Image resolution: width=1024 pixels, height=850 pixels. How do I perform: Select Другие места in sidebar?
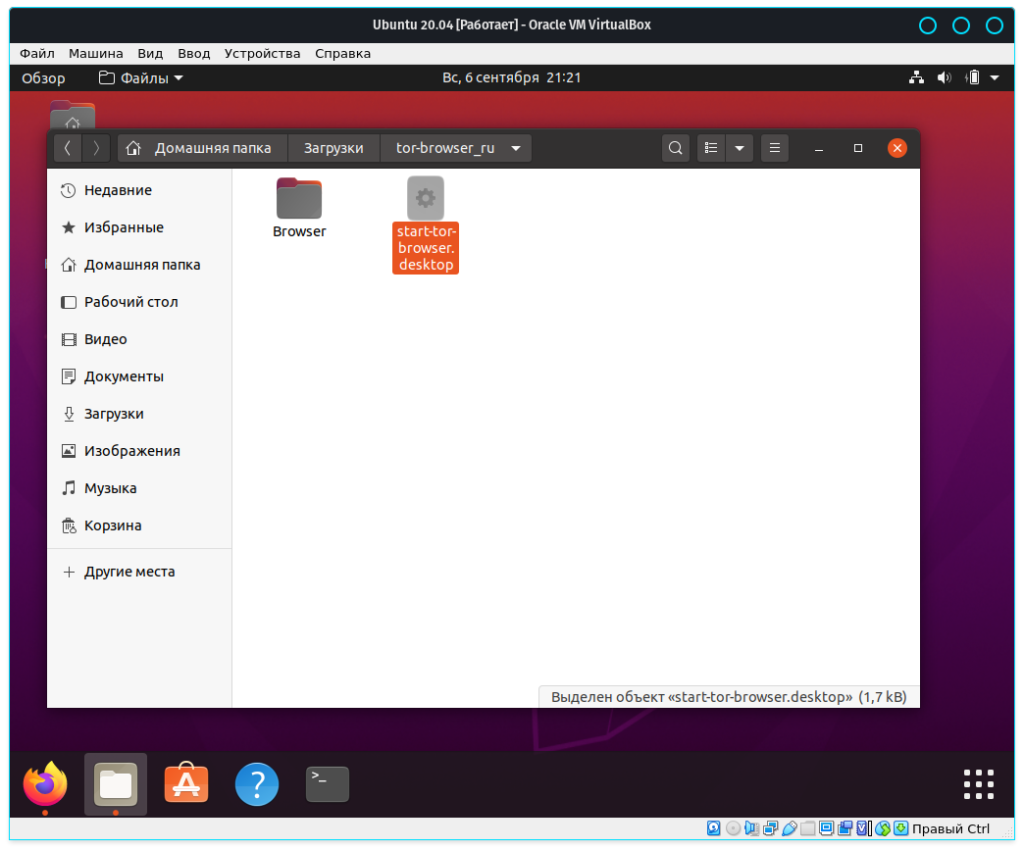129,572
